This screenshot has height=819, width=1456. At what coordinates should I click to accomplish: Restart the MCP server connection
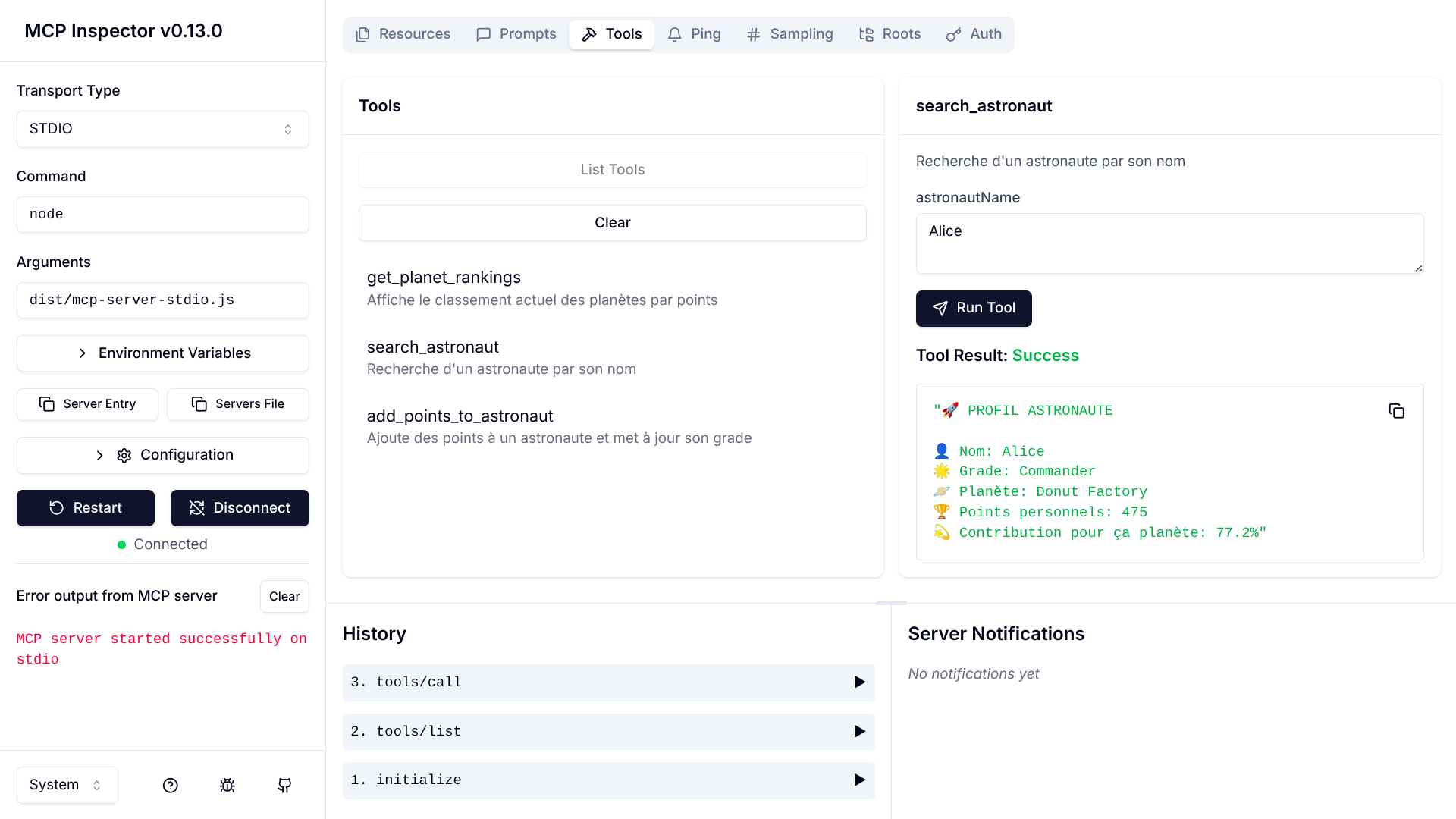pyautogui.click(x=86, y=508)
